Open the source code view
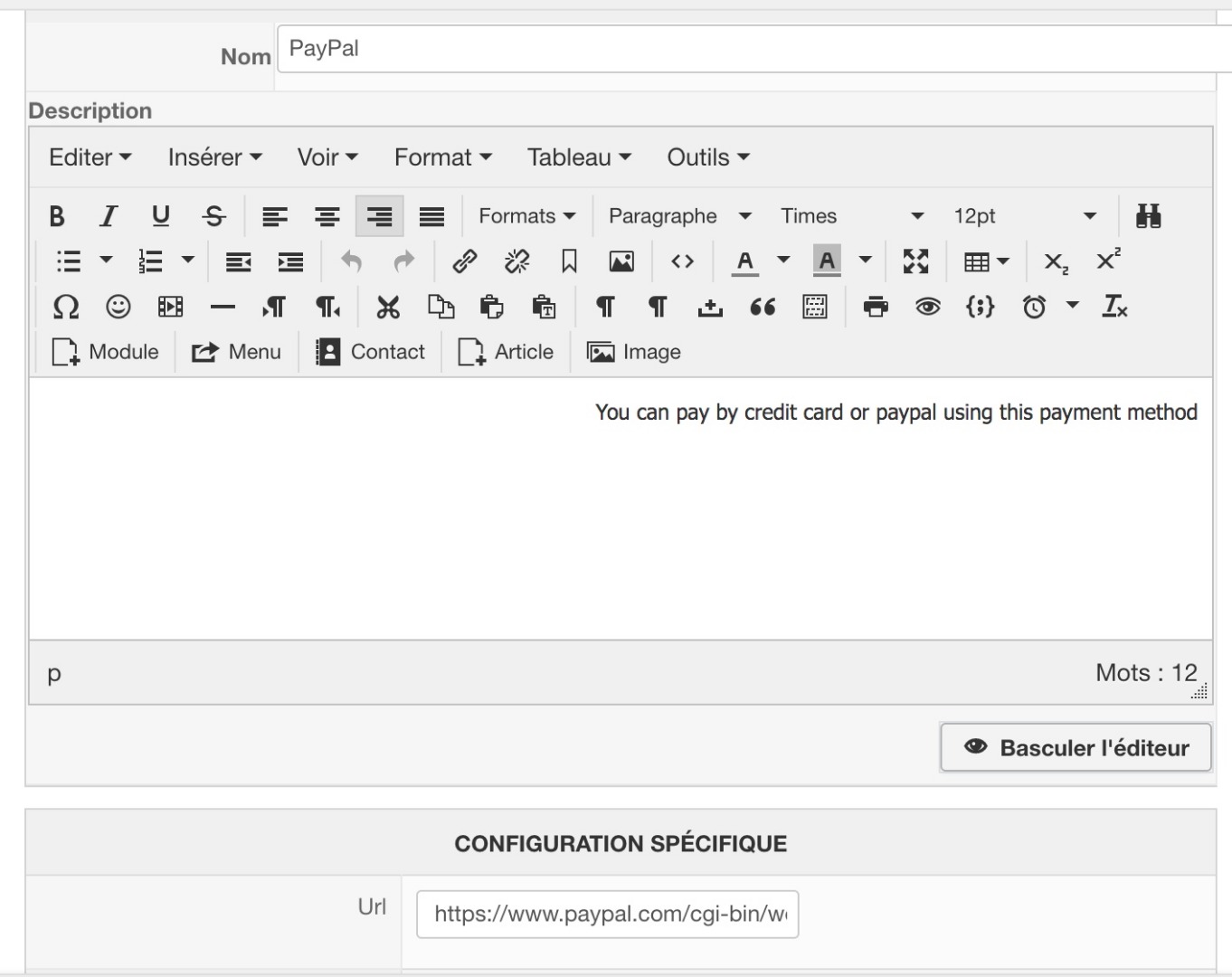 click(x=683, y=262)
